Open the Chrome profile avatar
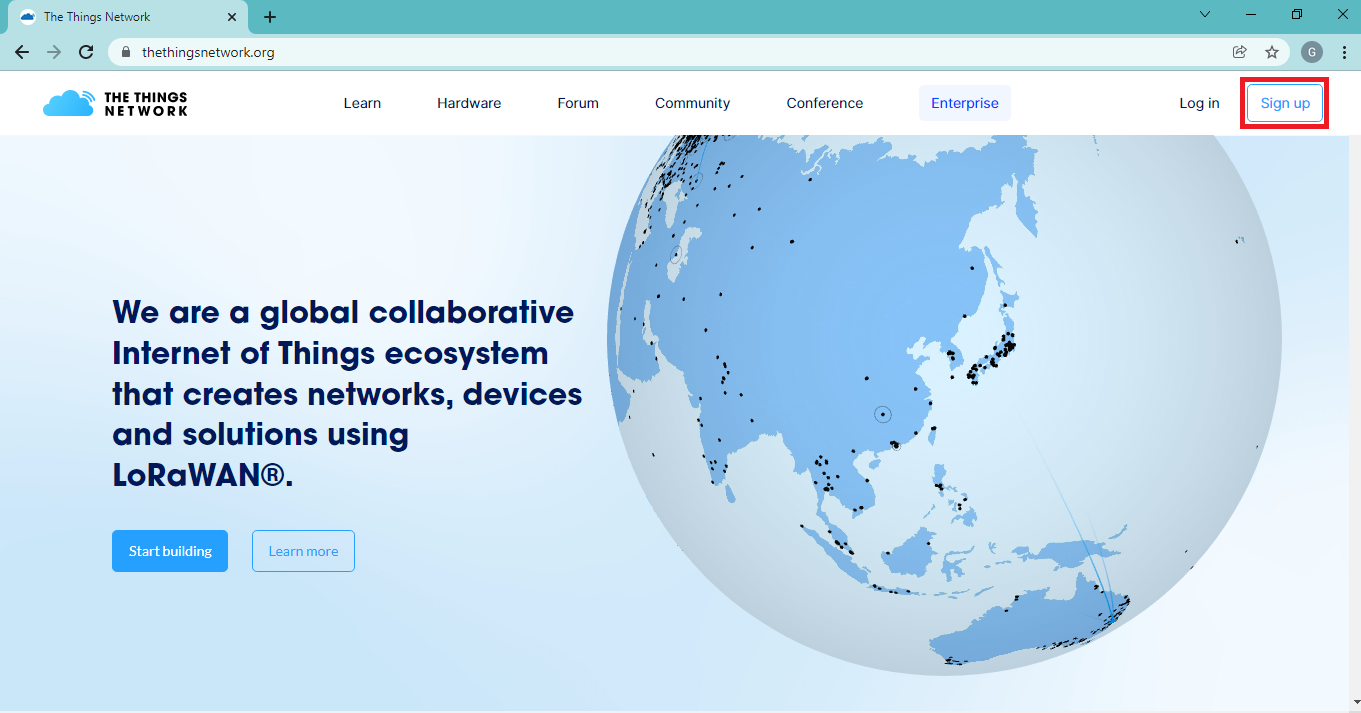This screenshot has height=713, width=1361. tap(1311, 52)
